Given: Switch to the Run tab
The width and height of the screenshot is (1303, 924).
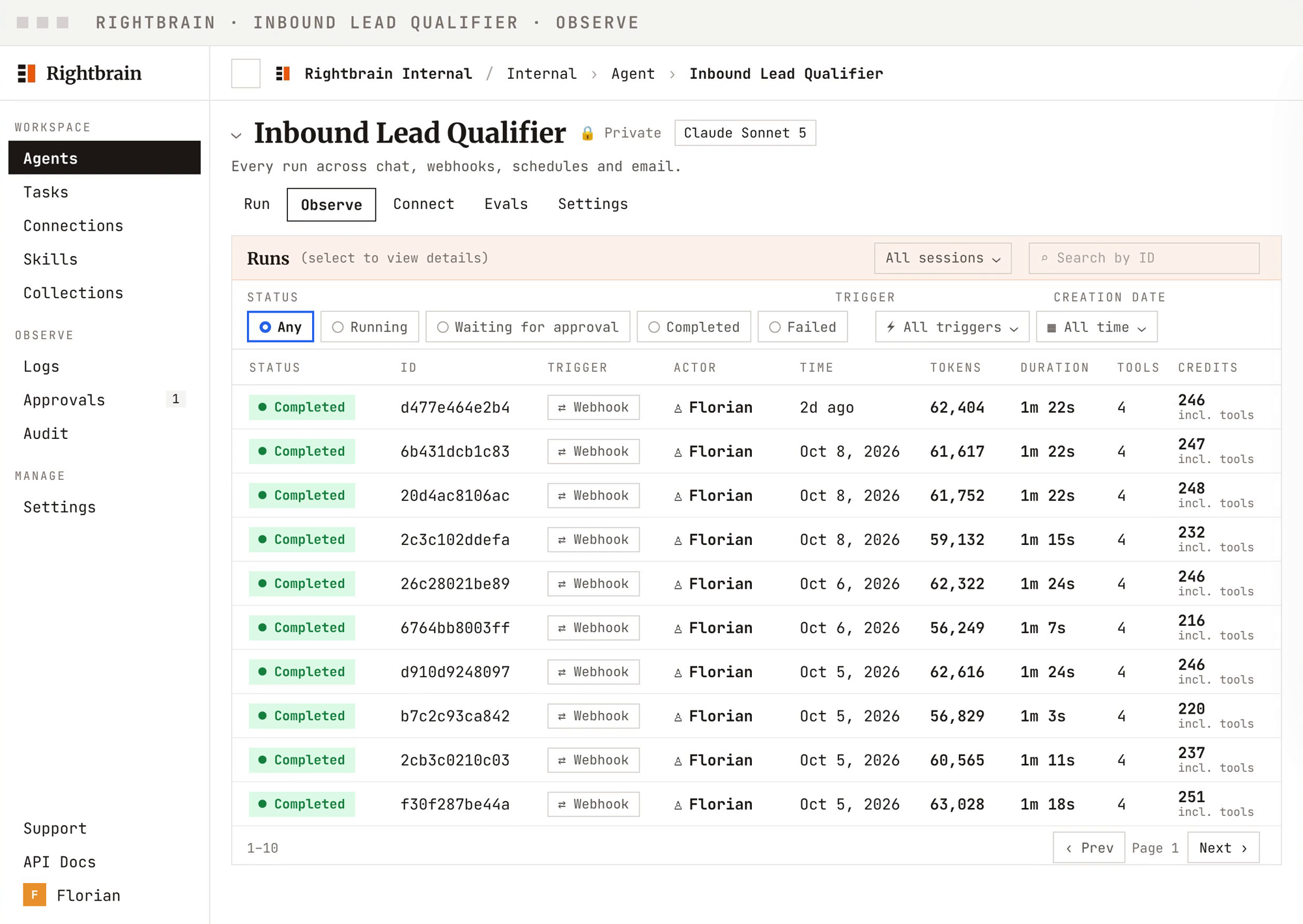Looking at the screenshot, I should (x=257, y=204).
